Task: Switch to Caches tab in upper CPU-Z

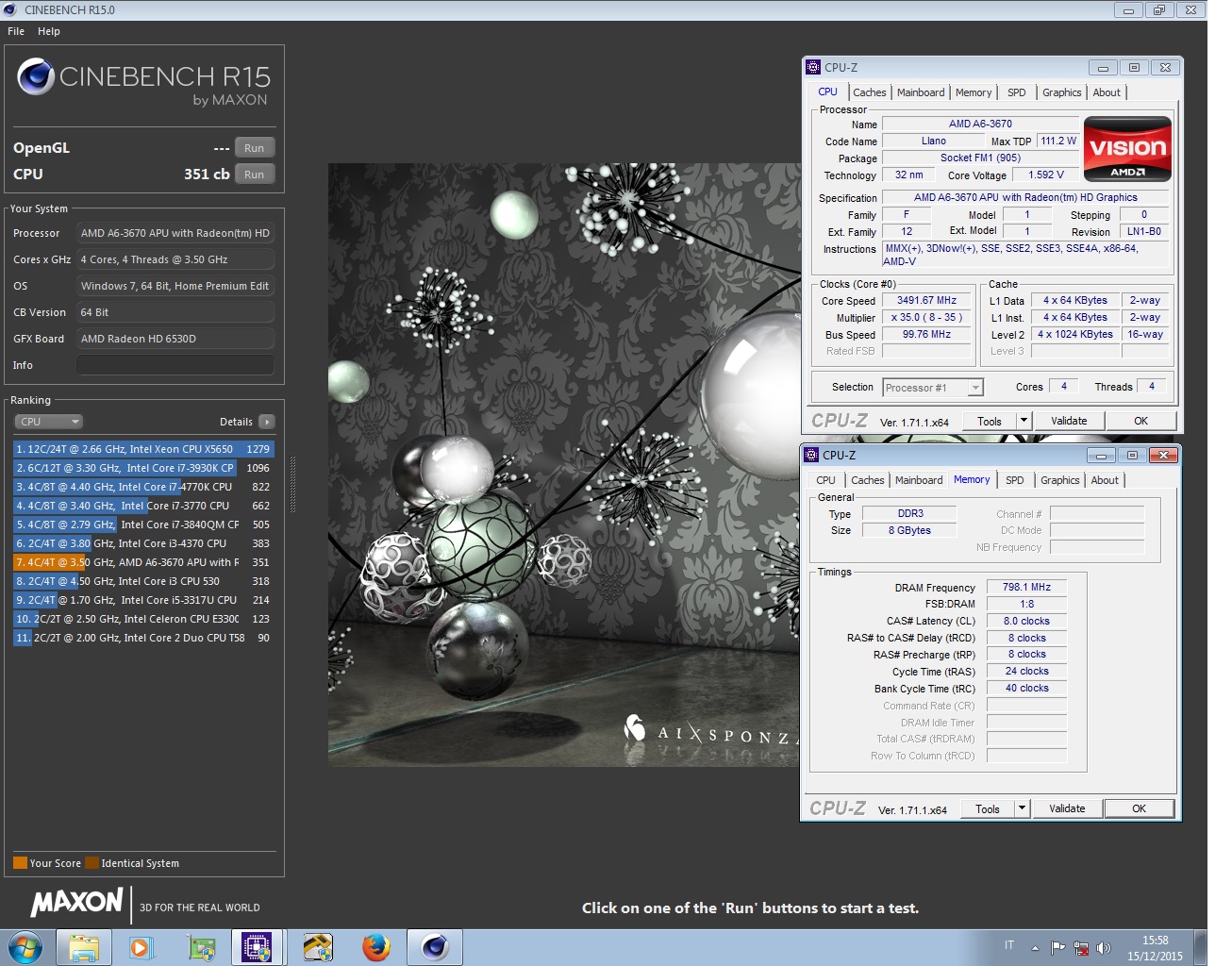Action: pyautogui.click(x=869, y=92)
